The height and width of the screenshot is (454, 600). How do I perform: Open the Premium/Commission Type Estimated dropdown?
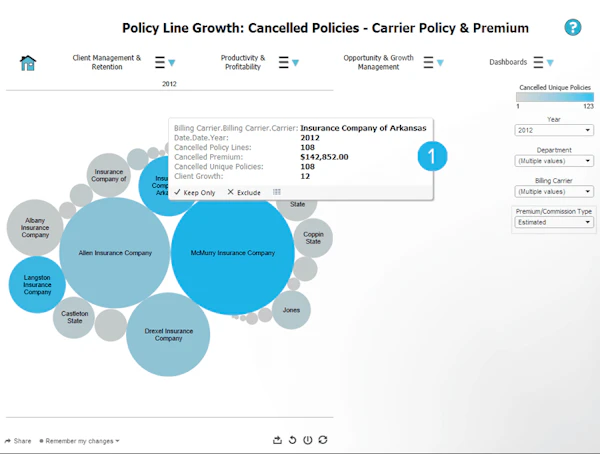554,222
